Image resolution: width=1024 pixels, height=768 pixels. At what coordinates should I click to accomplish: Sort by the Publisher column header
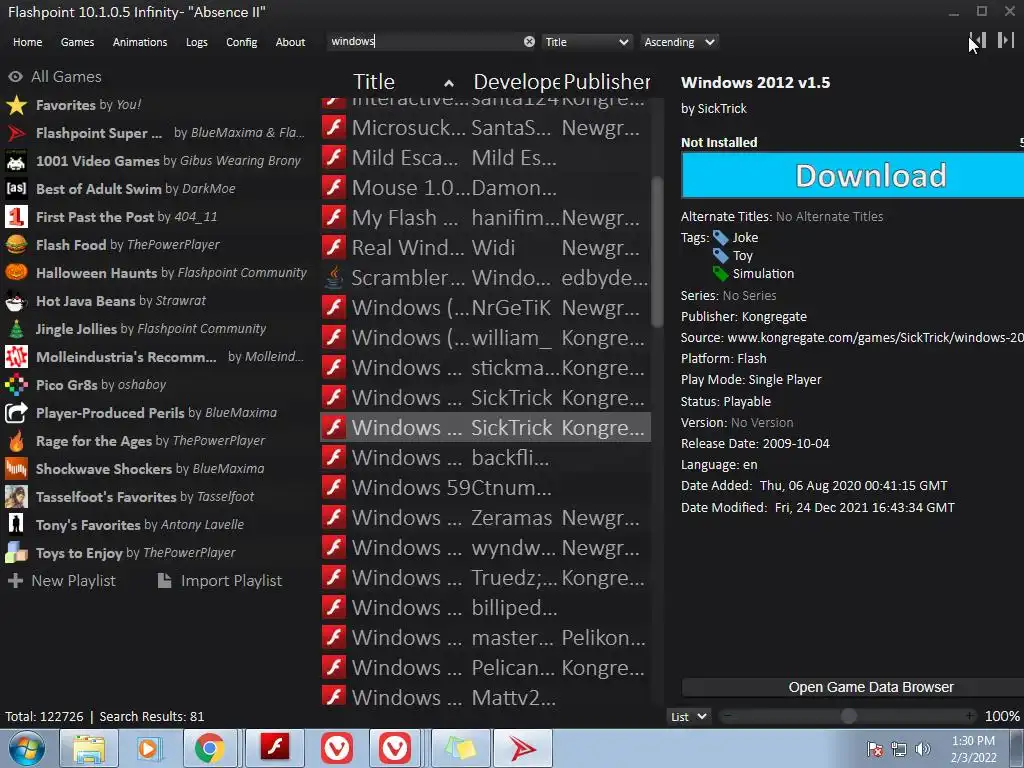point(607,82)
